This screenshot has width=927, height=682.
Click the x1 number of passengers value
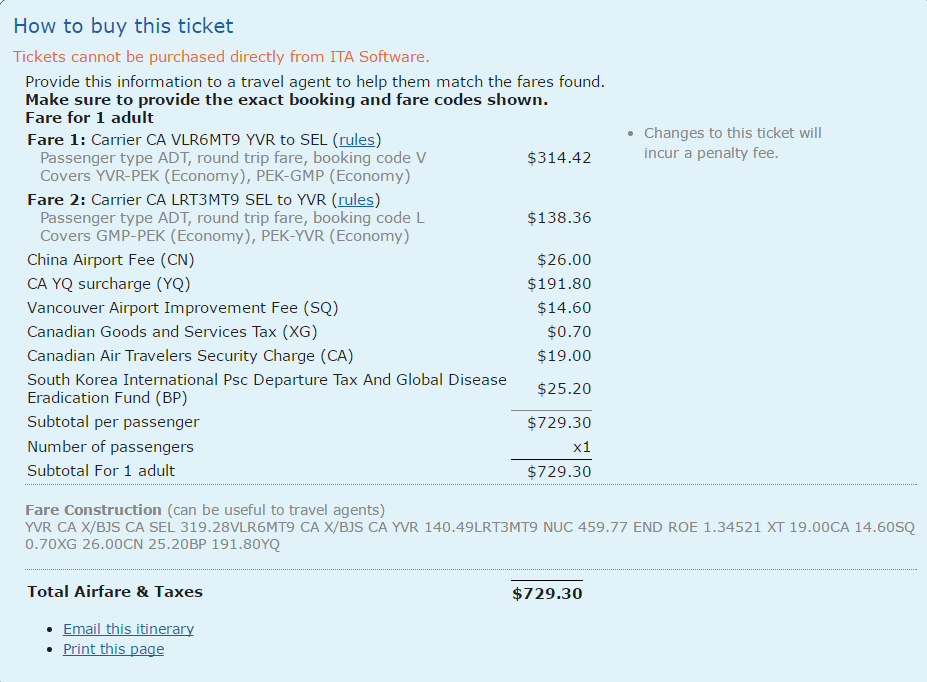(x=581, y=447)
